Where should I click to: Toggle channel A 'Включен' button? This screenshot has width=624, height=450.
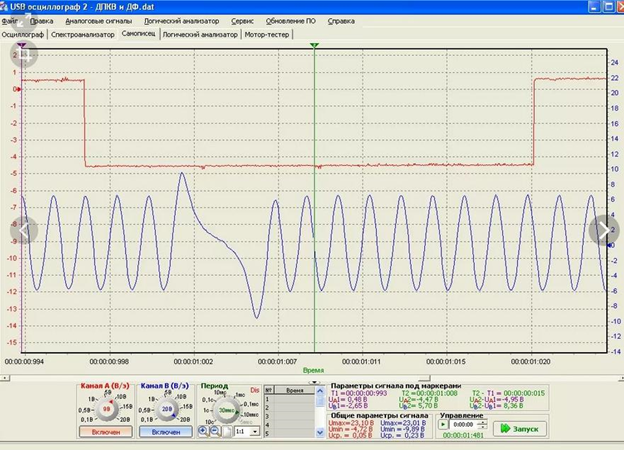[x=106, y=432]
